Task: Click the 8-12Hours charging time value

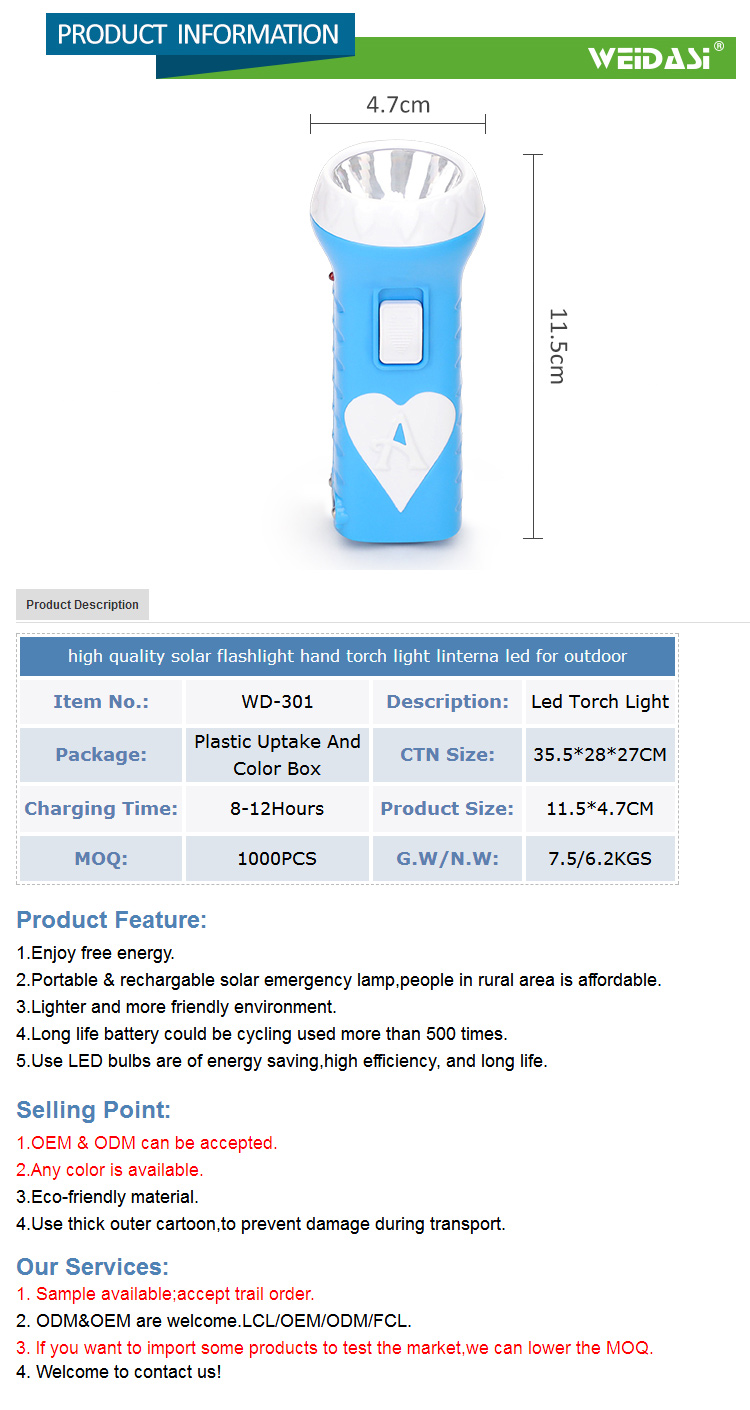Action: pyautogui.click(x=277, y=809)
